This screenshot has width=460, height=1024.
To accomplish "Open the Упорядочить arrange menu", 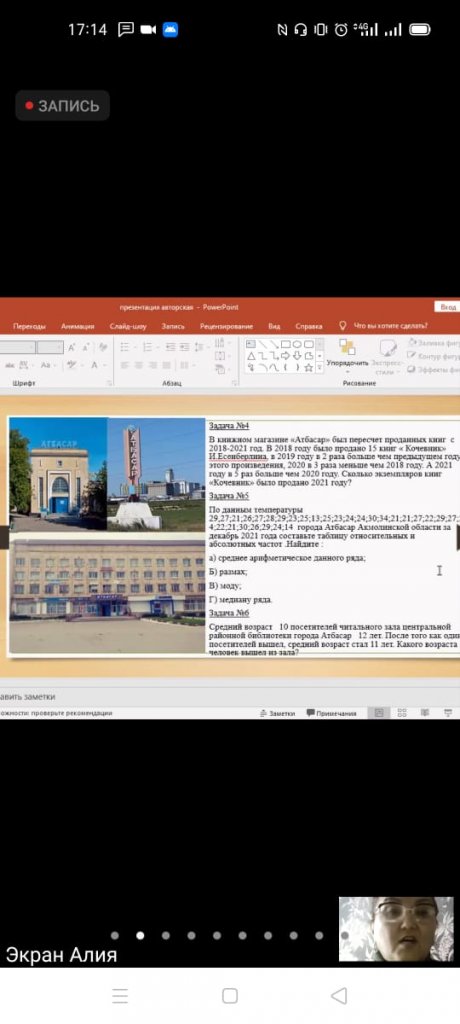I will pos(348,355).
